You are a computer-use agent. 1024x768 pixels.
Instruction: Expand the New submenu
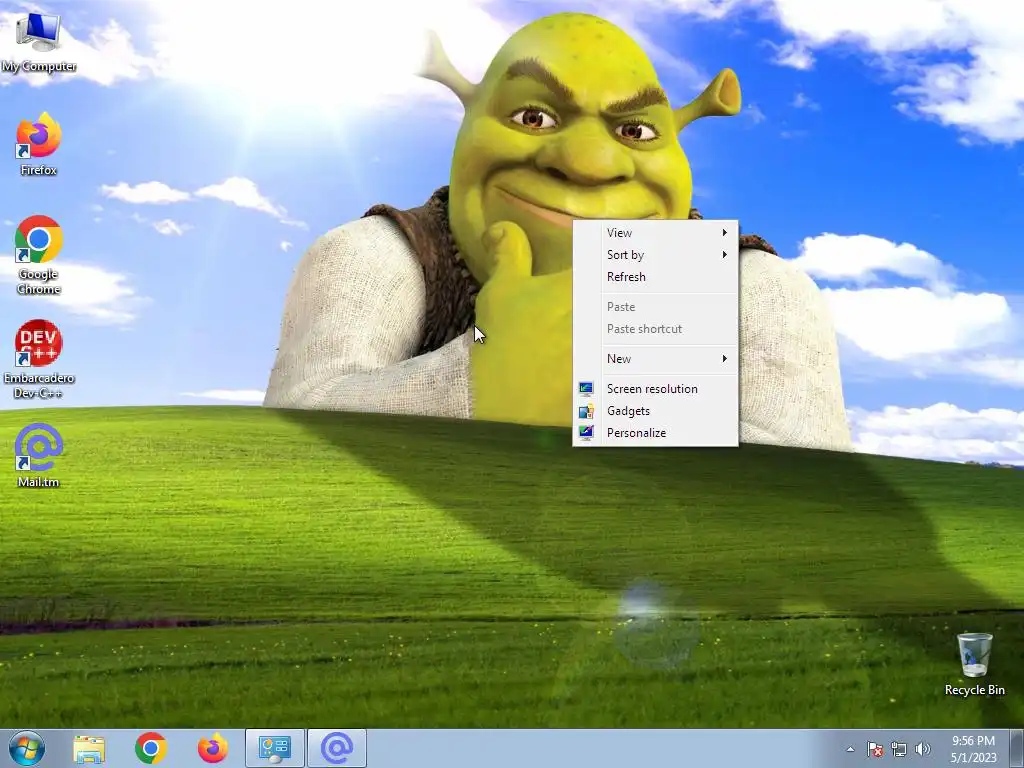pyautogui.click(x=655, y=359)
